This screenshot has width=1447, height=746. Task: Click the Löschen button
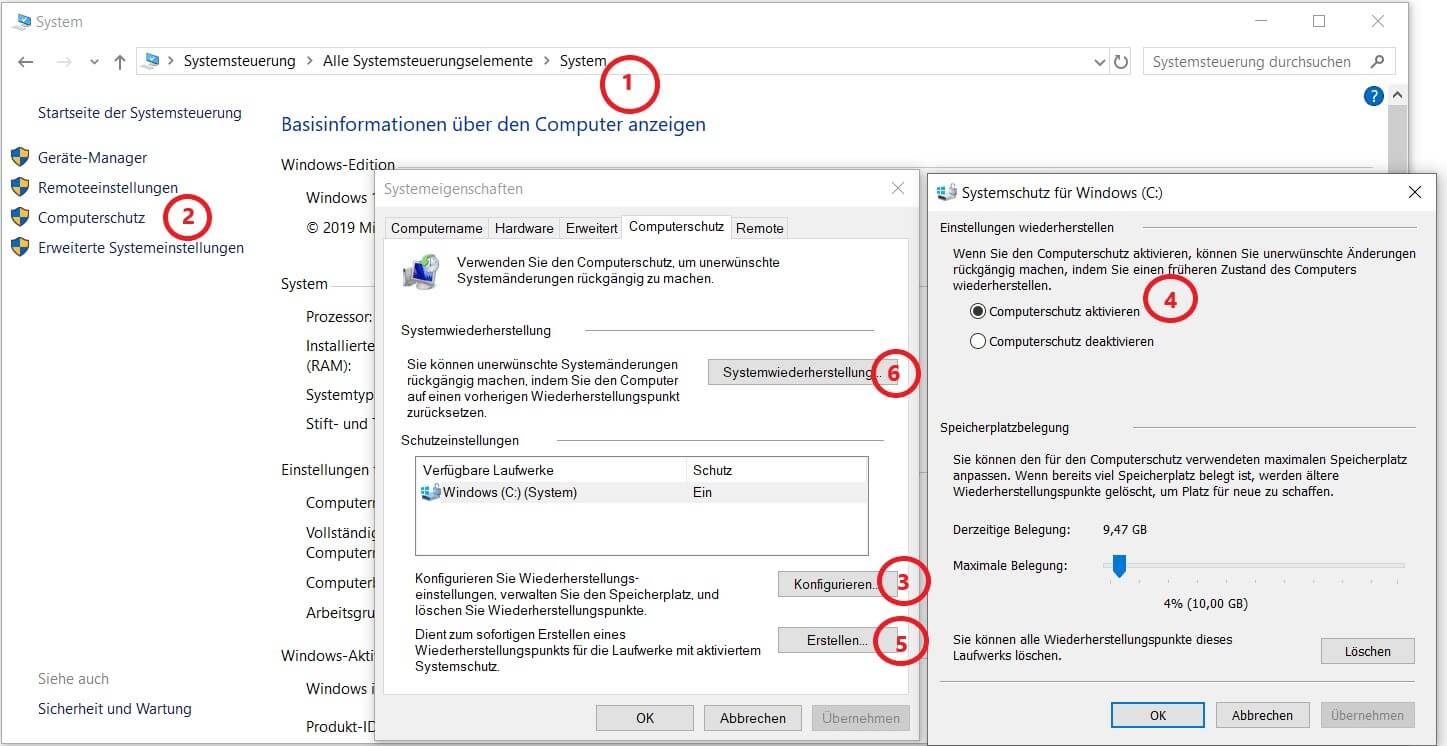[x=1367, y=651]
